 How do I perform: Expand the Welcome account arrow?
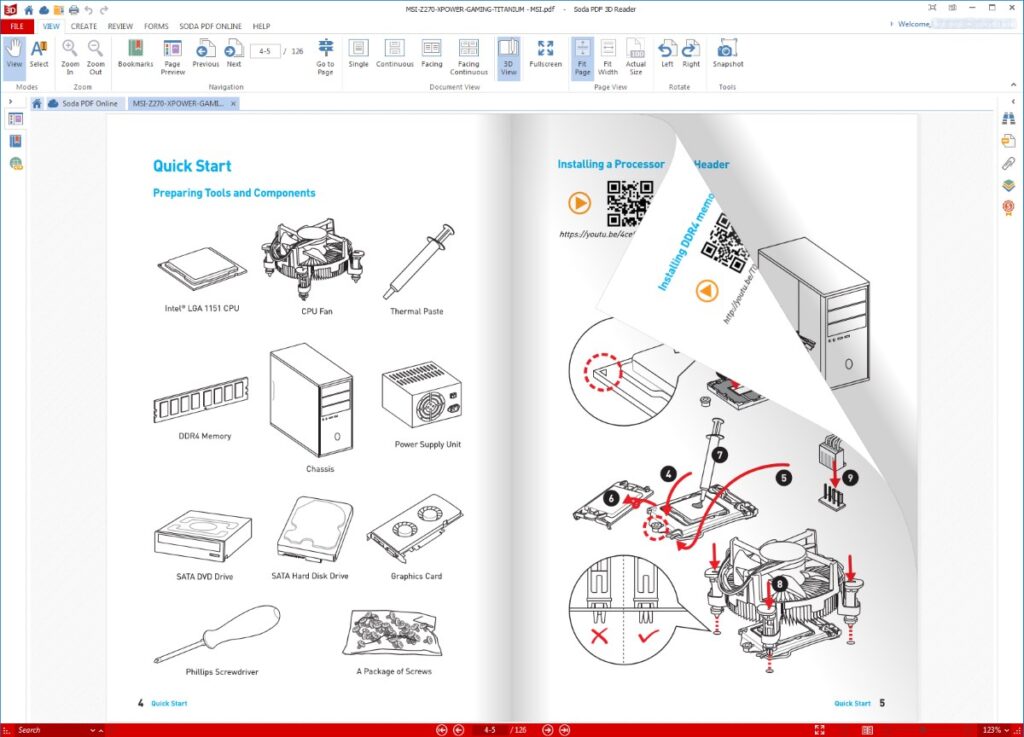click(x=892, y=24)
